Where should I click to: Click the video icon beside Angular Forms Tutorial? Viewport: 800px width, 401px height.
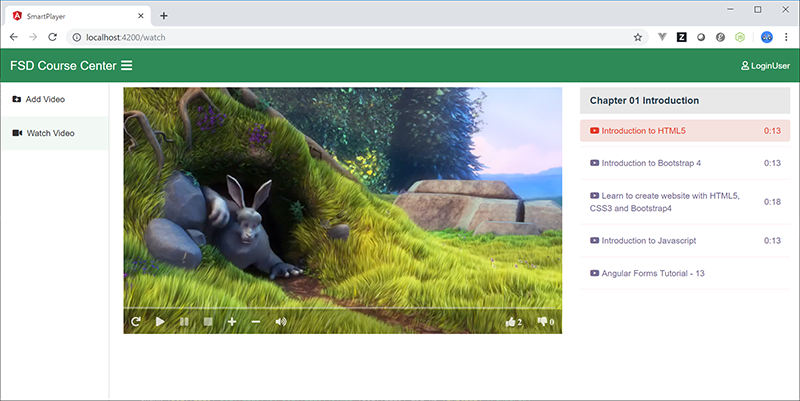point(594,273)
